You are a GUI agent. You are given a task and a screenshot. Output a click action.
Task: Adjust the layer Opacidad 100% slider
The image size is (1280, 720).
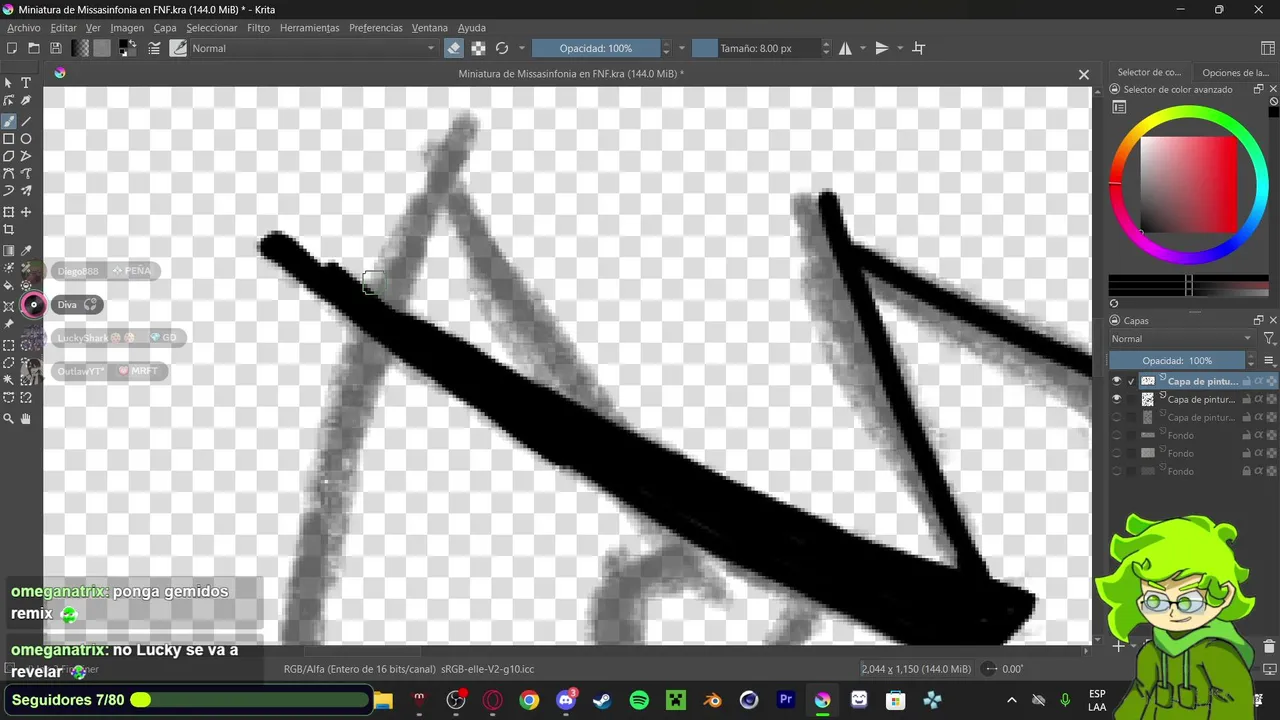click(x=1178, y=361)
